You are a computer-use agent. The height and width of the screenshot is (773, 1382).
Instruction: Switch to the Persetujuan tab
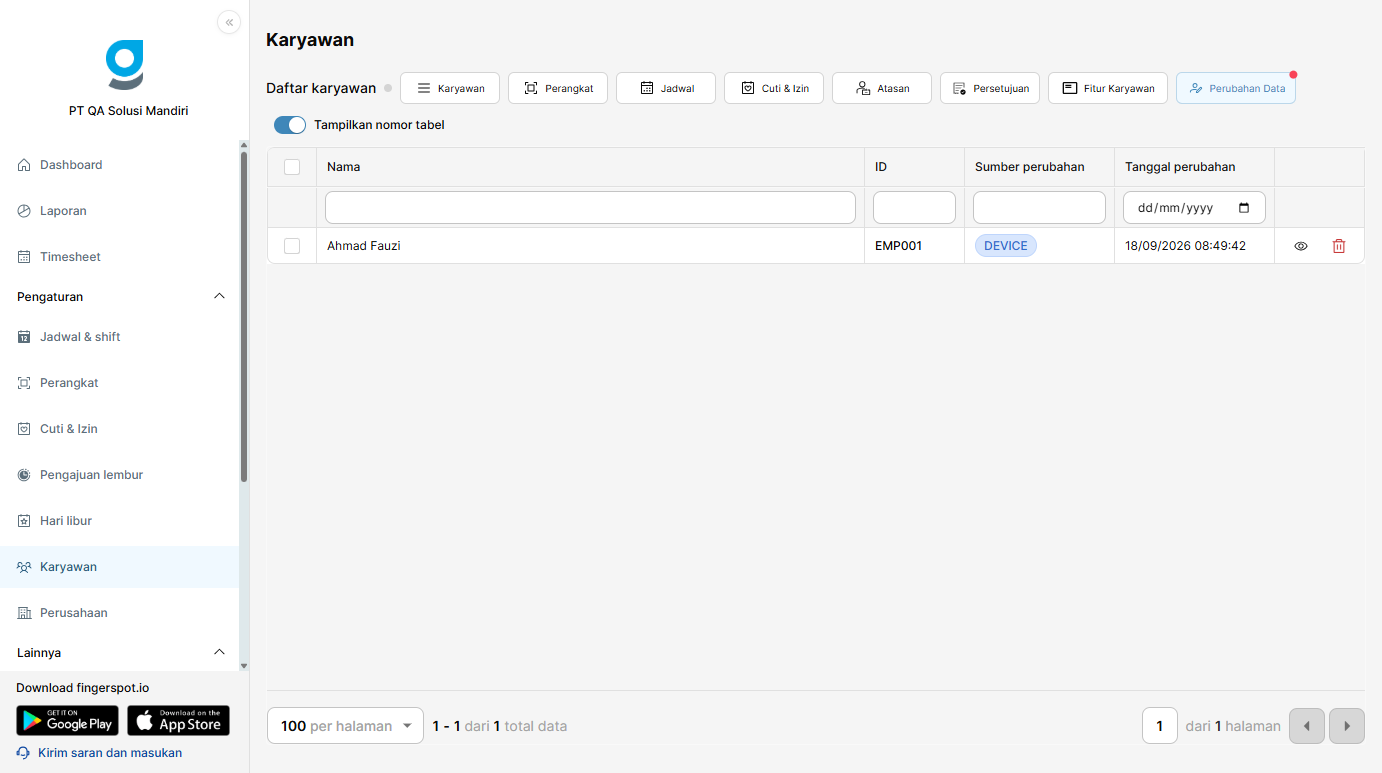coord(990,88)
